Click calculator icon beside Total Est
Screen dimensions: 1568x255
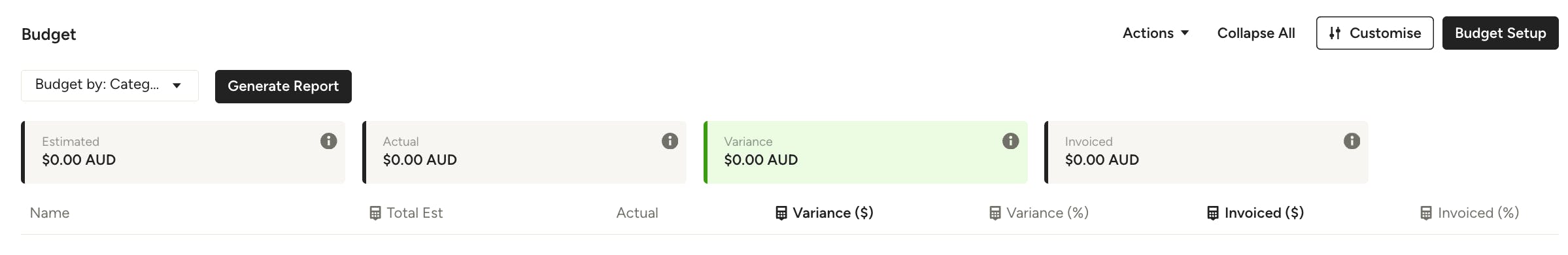point(375,213)
